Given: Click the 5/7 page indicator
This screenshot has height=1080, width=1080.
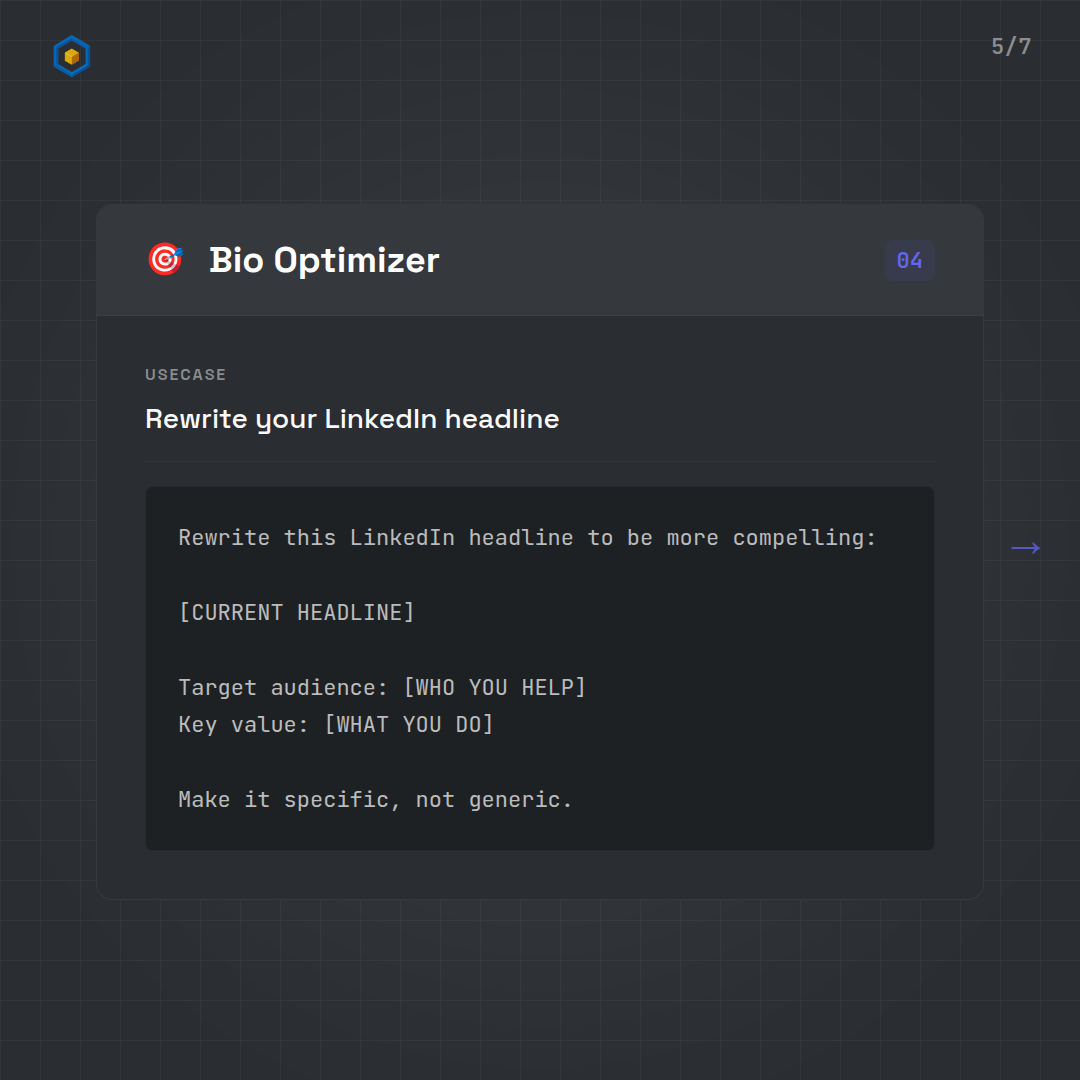Looking at the screenshot, I should pyautogui.click(x=1011, y=47).
